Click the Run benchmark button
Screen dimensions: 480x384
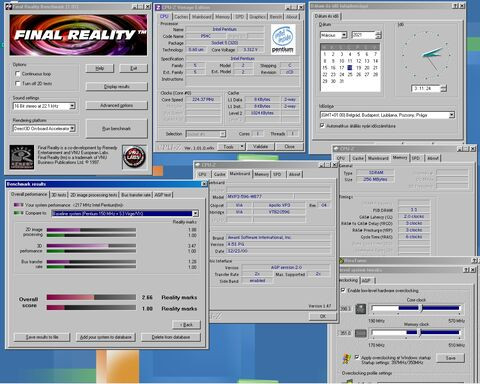[116, 129]
